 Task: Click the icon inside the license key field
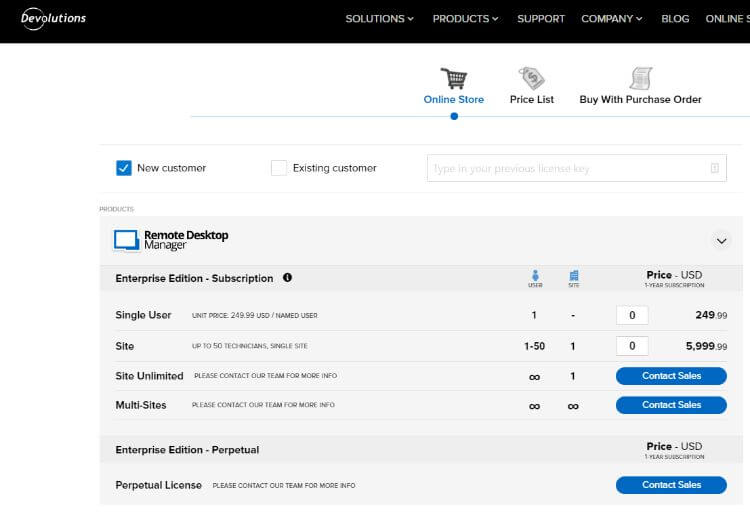pos(715,168)
